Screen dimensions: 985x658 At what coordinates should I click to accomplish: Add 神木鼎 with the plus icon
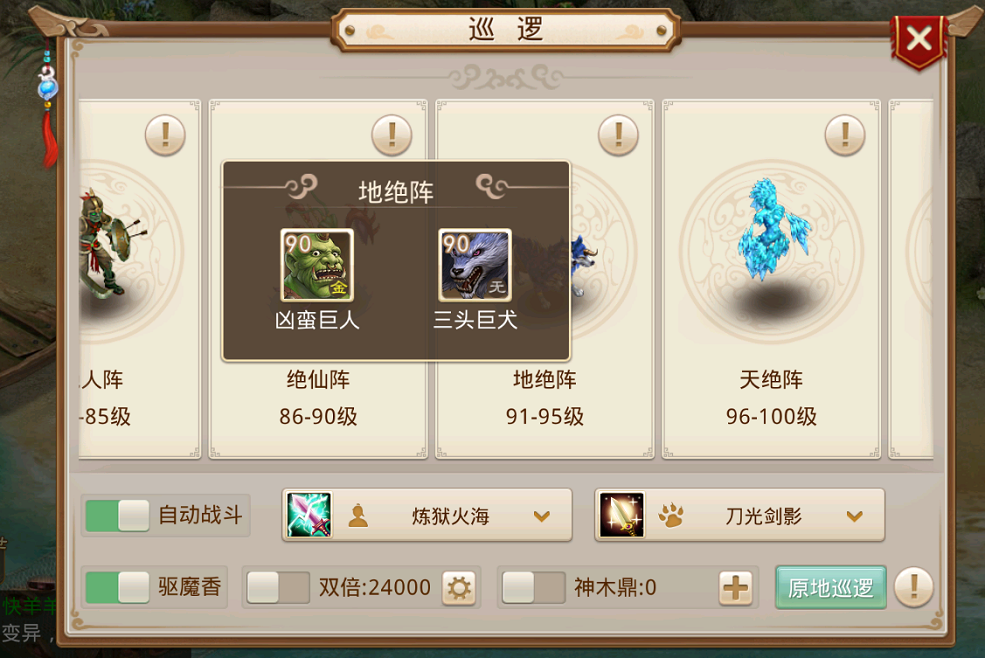(736, 588)
